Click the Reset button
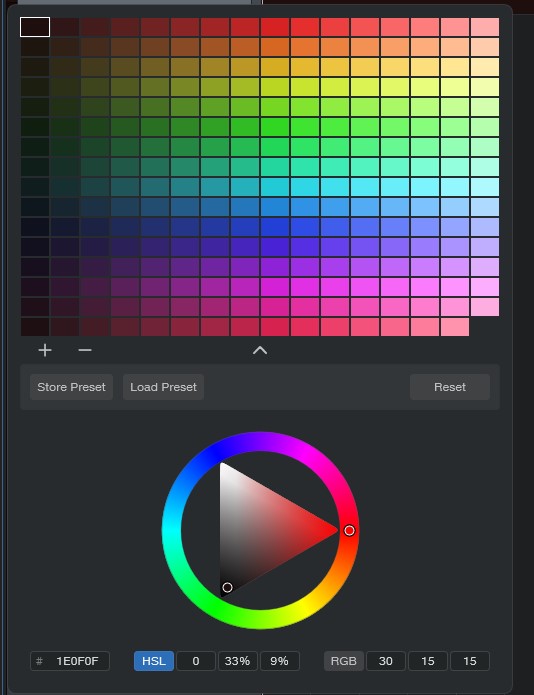 450,387
